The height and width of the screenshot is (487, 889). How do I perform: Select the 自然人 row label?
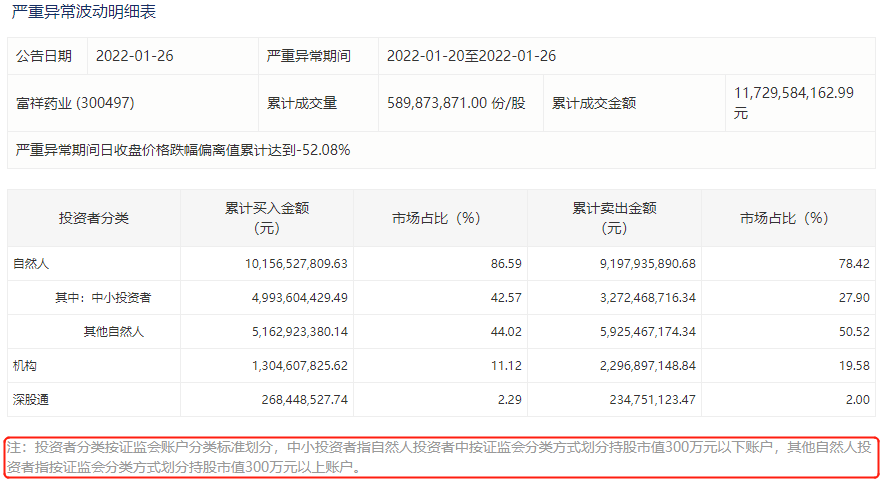31,264
